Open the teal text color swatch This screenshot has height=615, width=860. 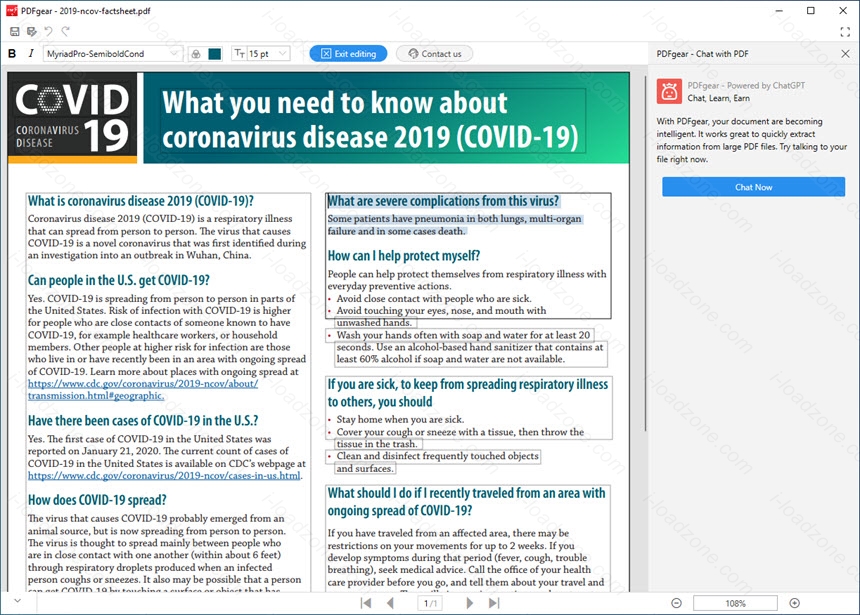(214, 54)
